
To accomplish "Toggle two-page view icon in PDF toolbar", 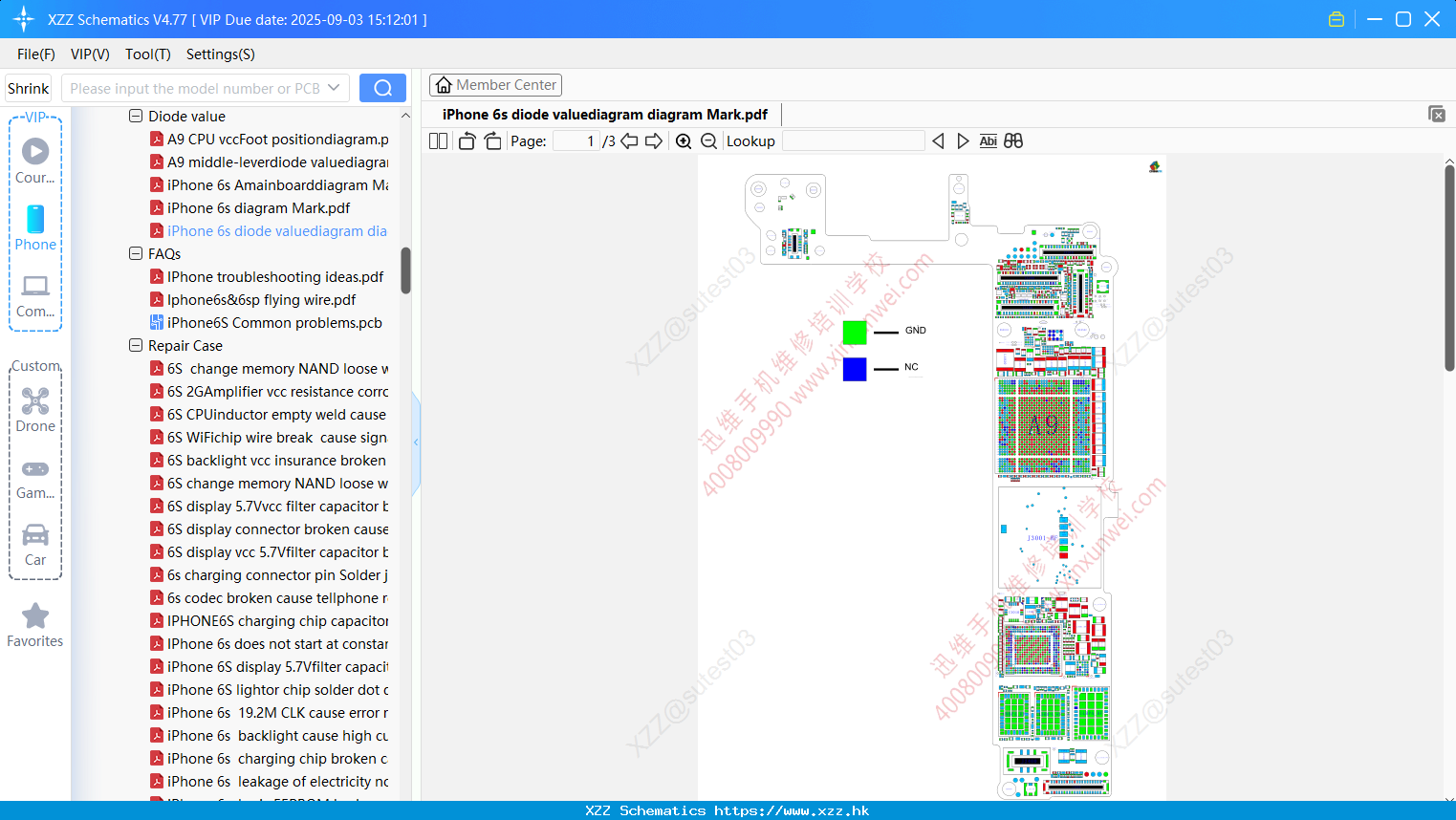I will (438, 141).
